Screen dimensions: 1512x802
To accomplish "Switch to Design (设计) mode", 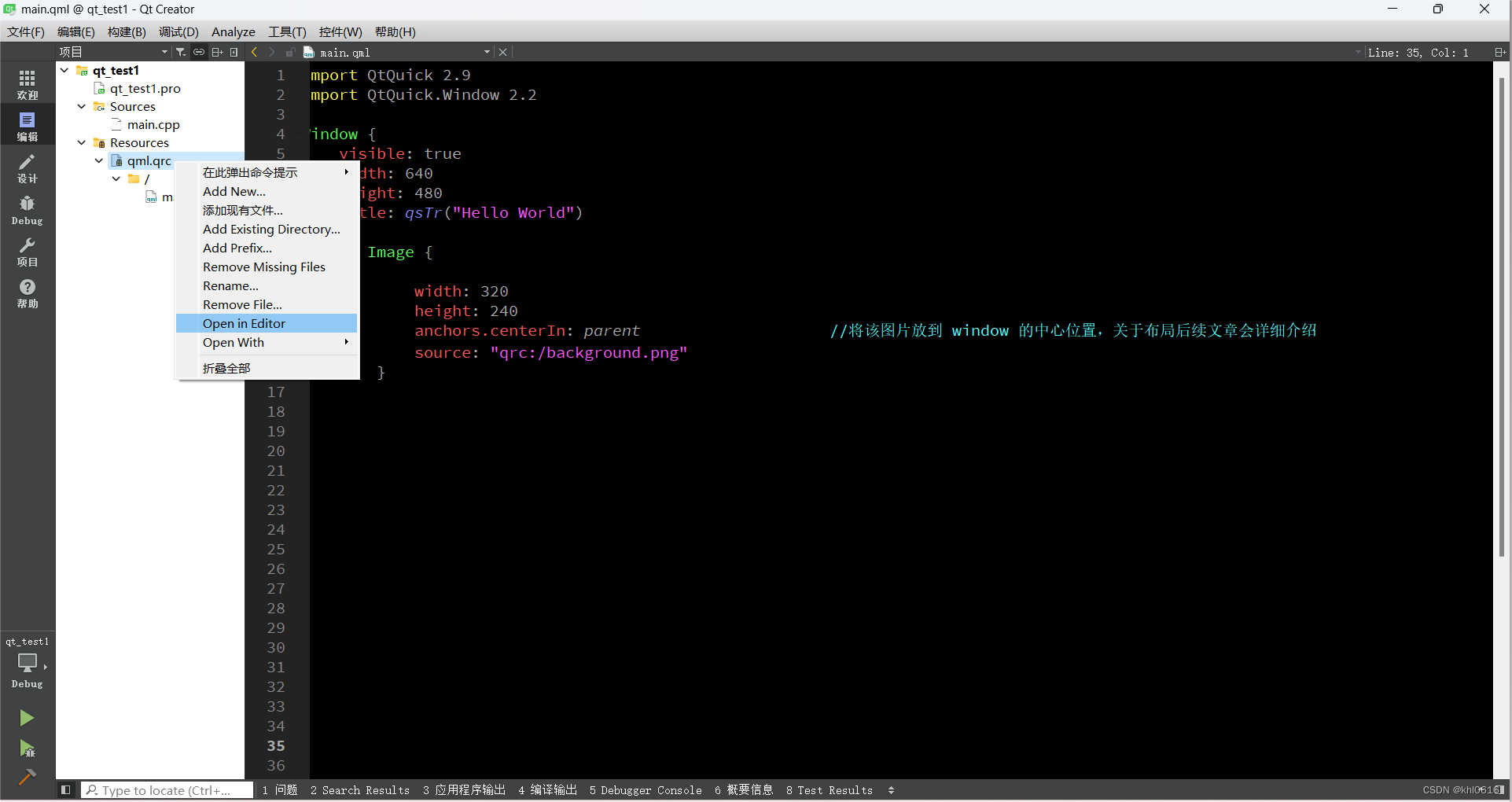I will tap(27, 167).
